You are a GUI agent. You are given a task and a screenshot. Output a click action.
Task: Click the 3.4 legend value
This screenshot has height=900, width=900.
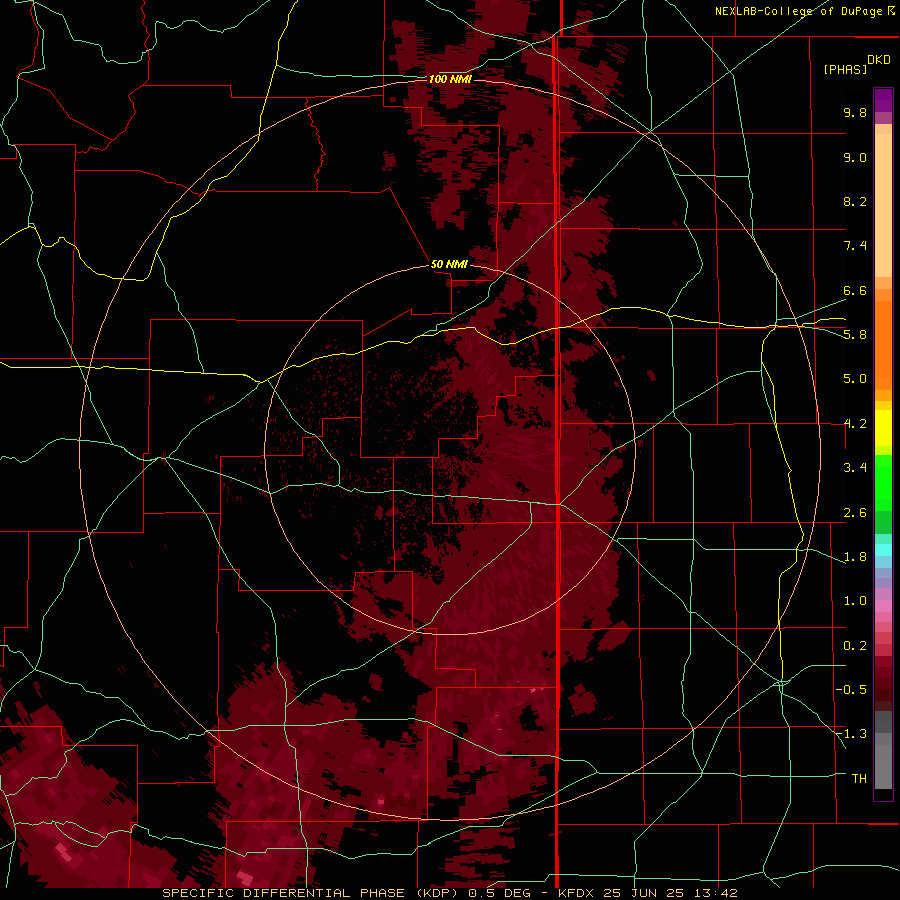(855, 468)
